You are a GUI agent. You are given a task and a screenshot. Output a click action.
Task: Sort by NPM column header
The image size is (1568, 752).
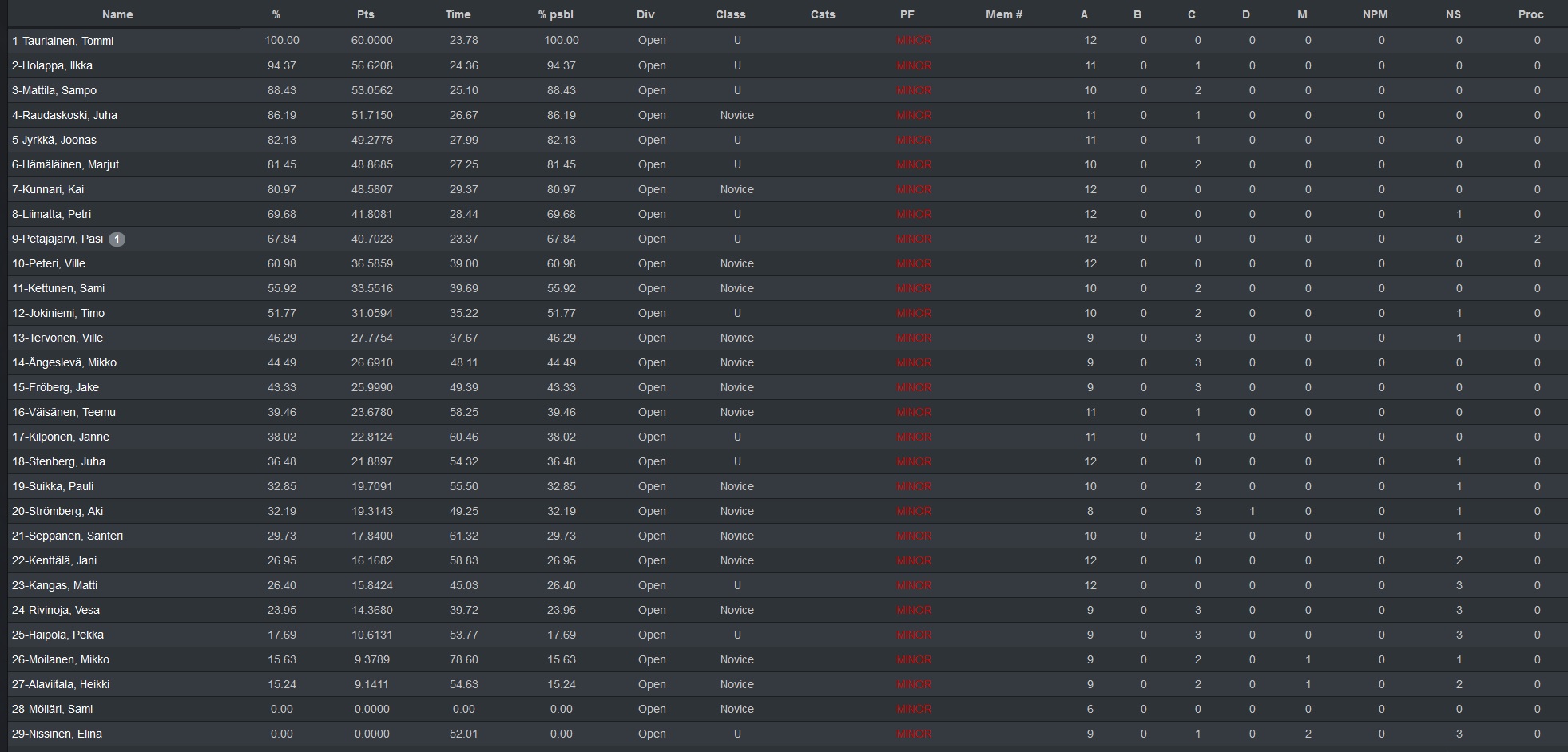pos(1375,14)
